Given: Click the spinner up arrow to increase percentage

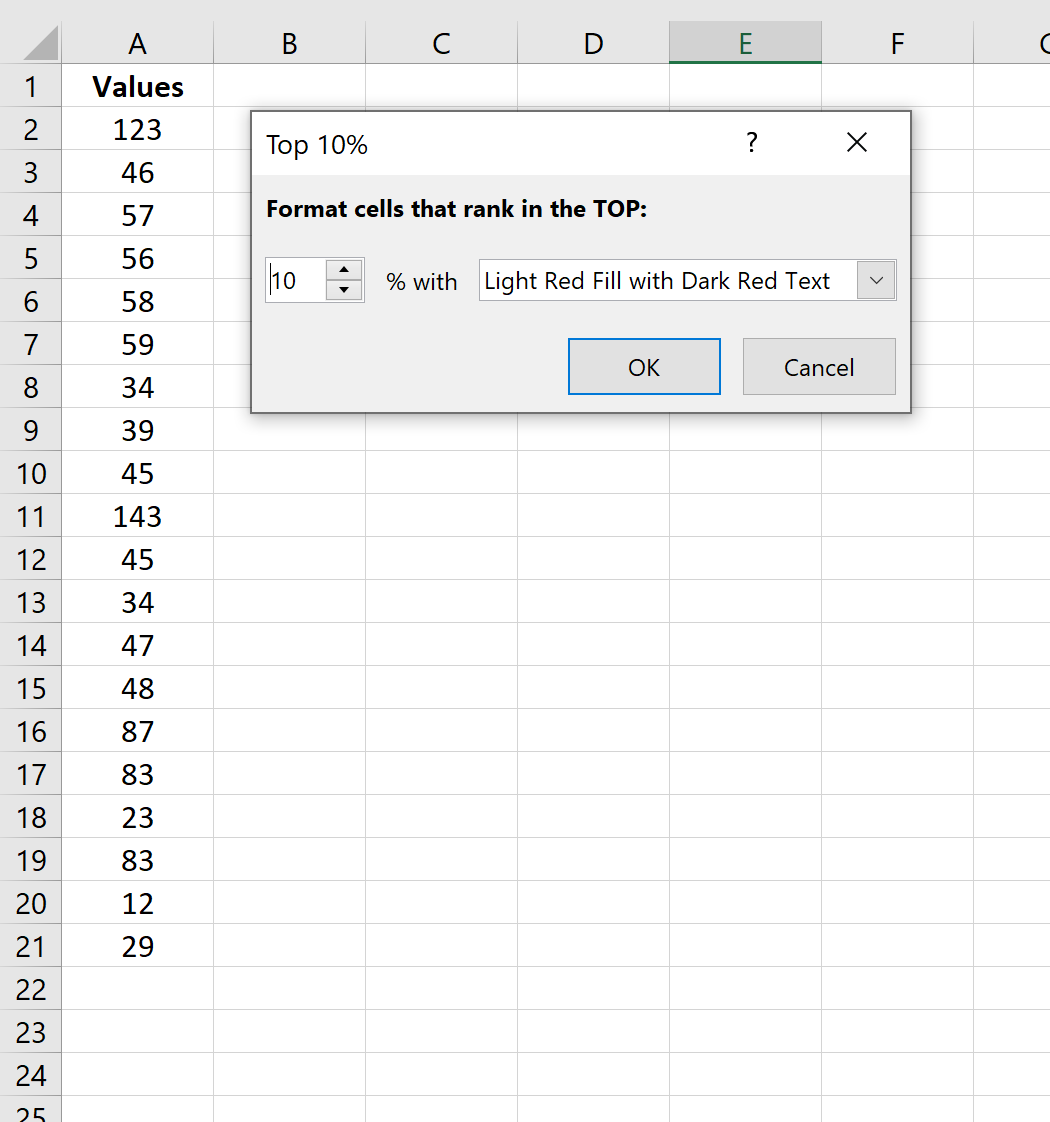Looking at the screenshot, I should click(344, 270).
